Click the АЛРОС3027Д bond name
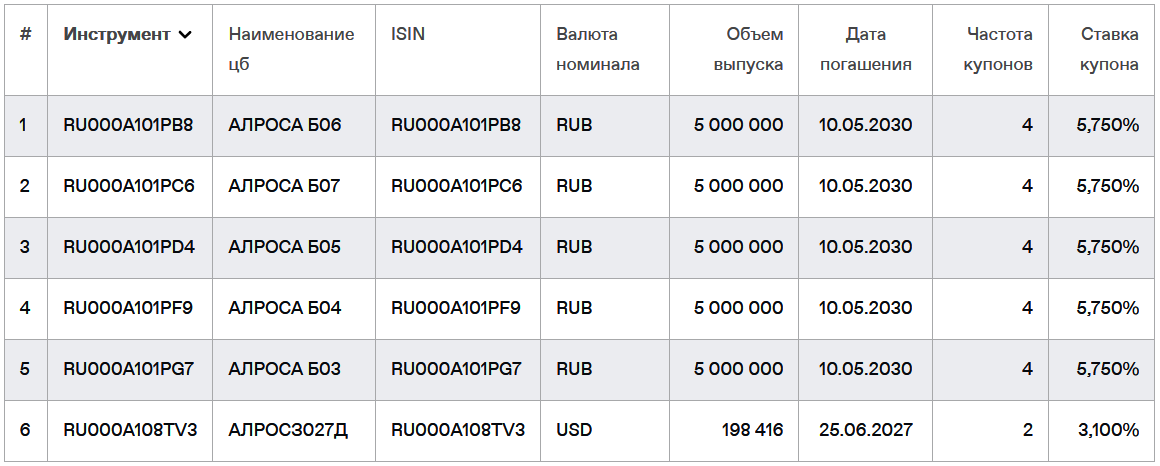 point(288,429)
